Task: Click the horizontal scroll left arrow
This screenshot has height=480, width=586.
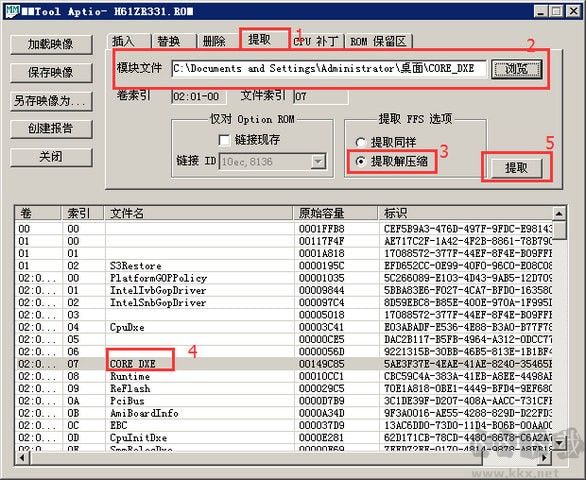Action: 22,458
